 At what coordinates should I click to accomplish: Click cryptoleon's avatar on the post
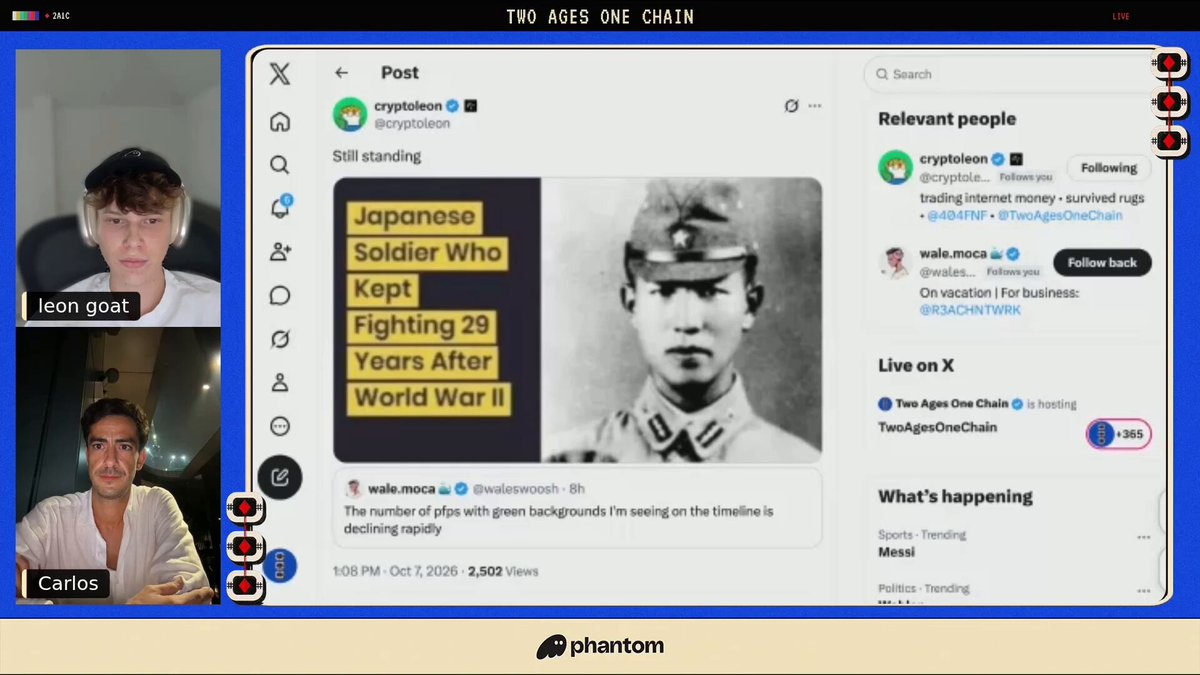pos(350,114)
